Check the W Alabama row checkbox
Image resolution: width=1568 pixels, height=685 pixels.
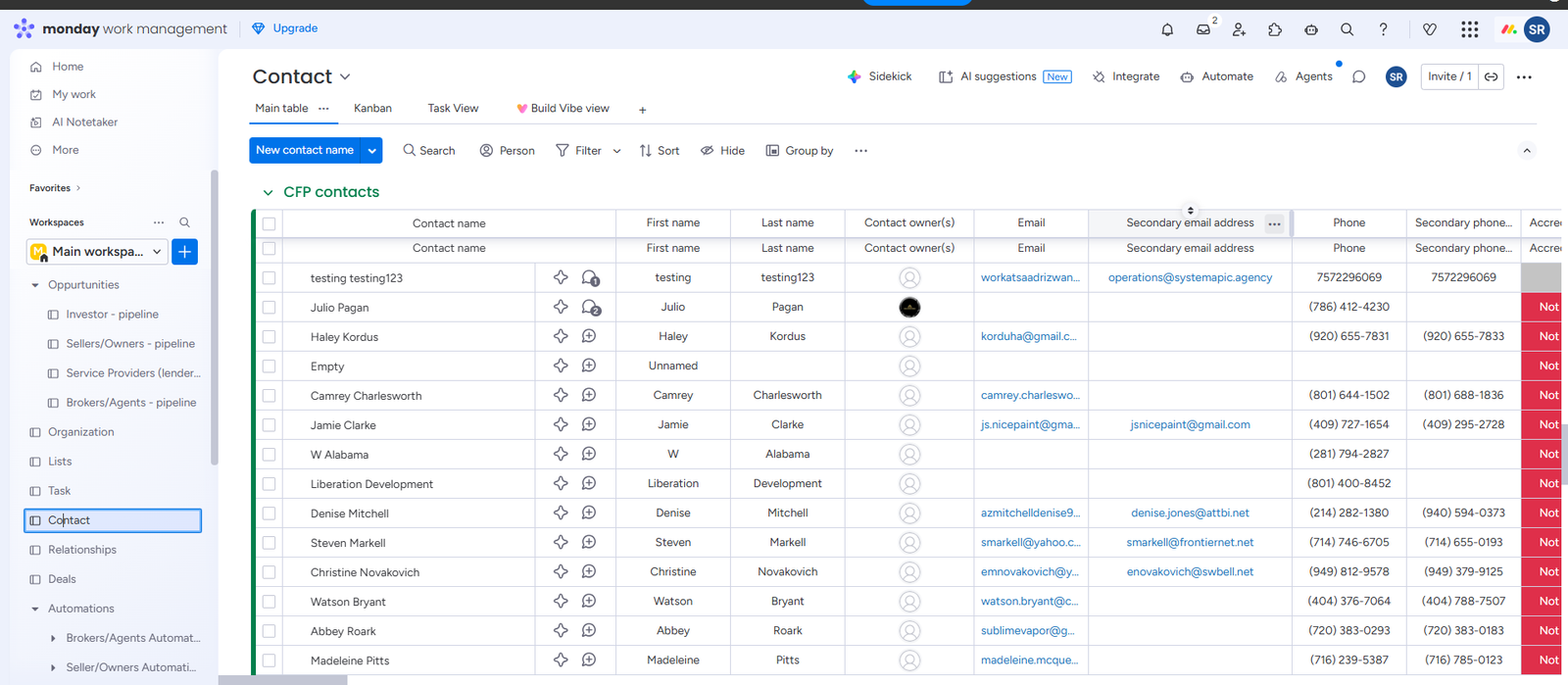pos(269,455)
